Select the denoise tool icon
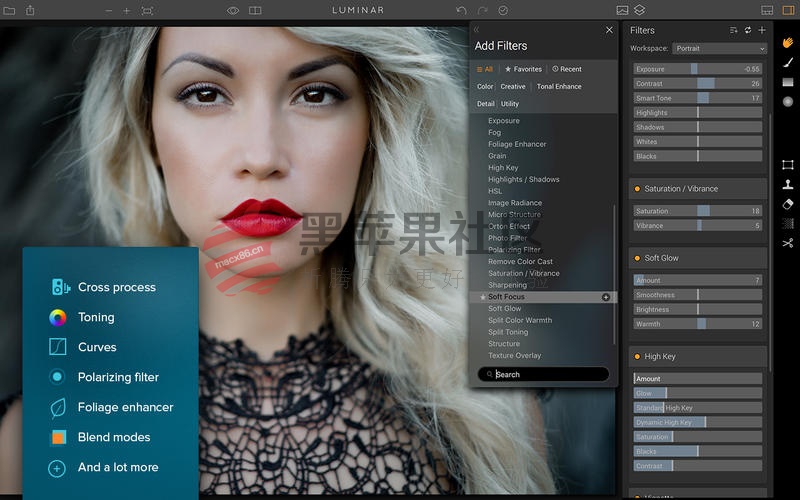Image resolution: width=800 pixels, height=500 pixels. pyautogui.click(x=788, y=223)
